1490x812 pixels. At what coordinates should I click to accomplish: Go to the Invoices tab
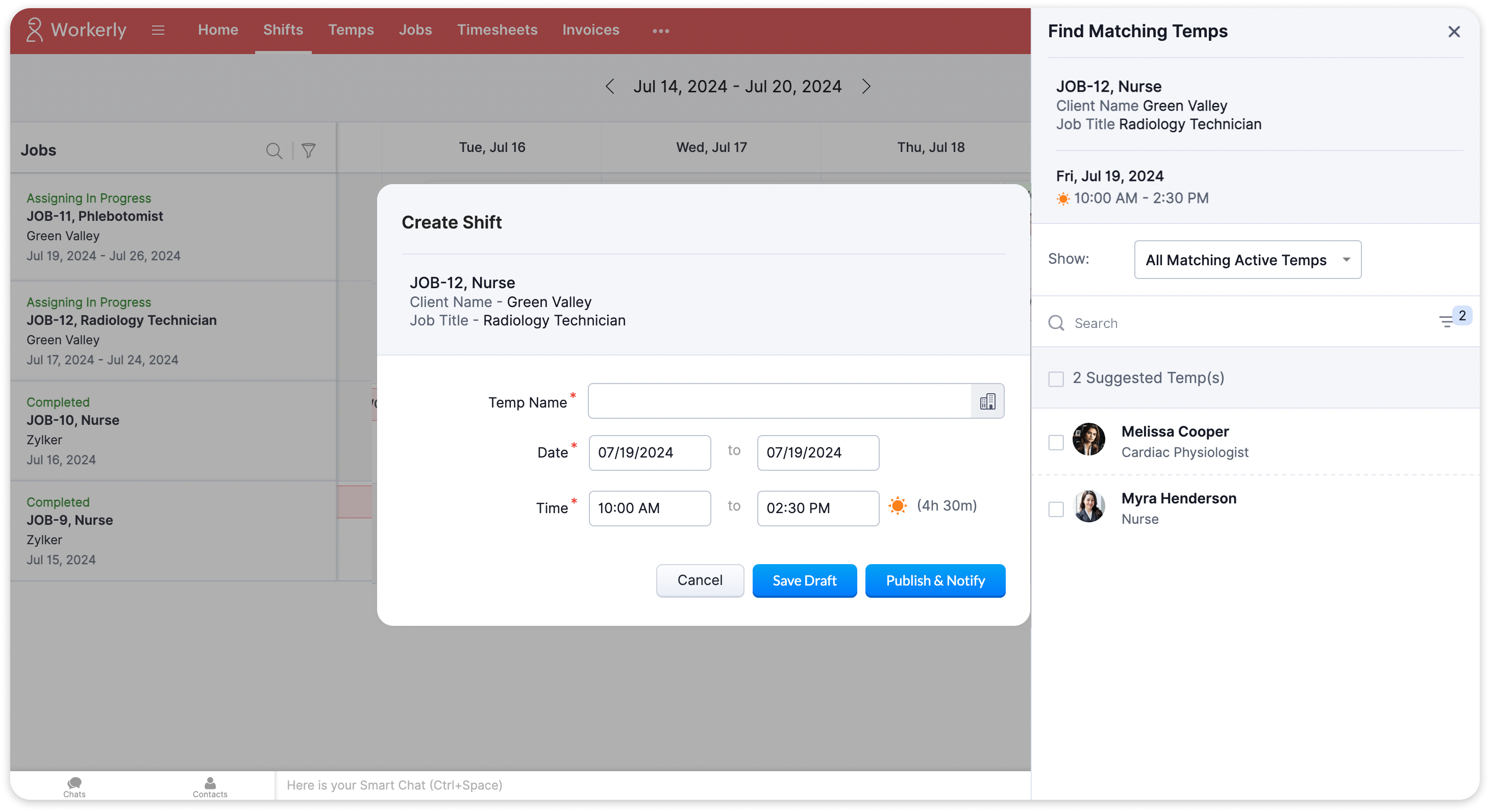[x=590, y=30]
